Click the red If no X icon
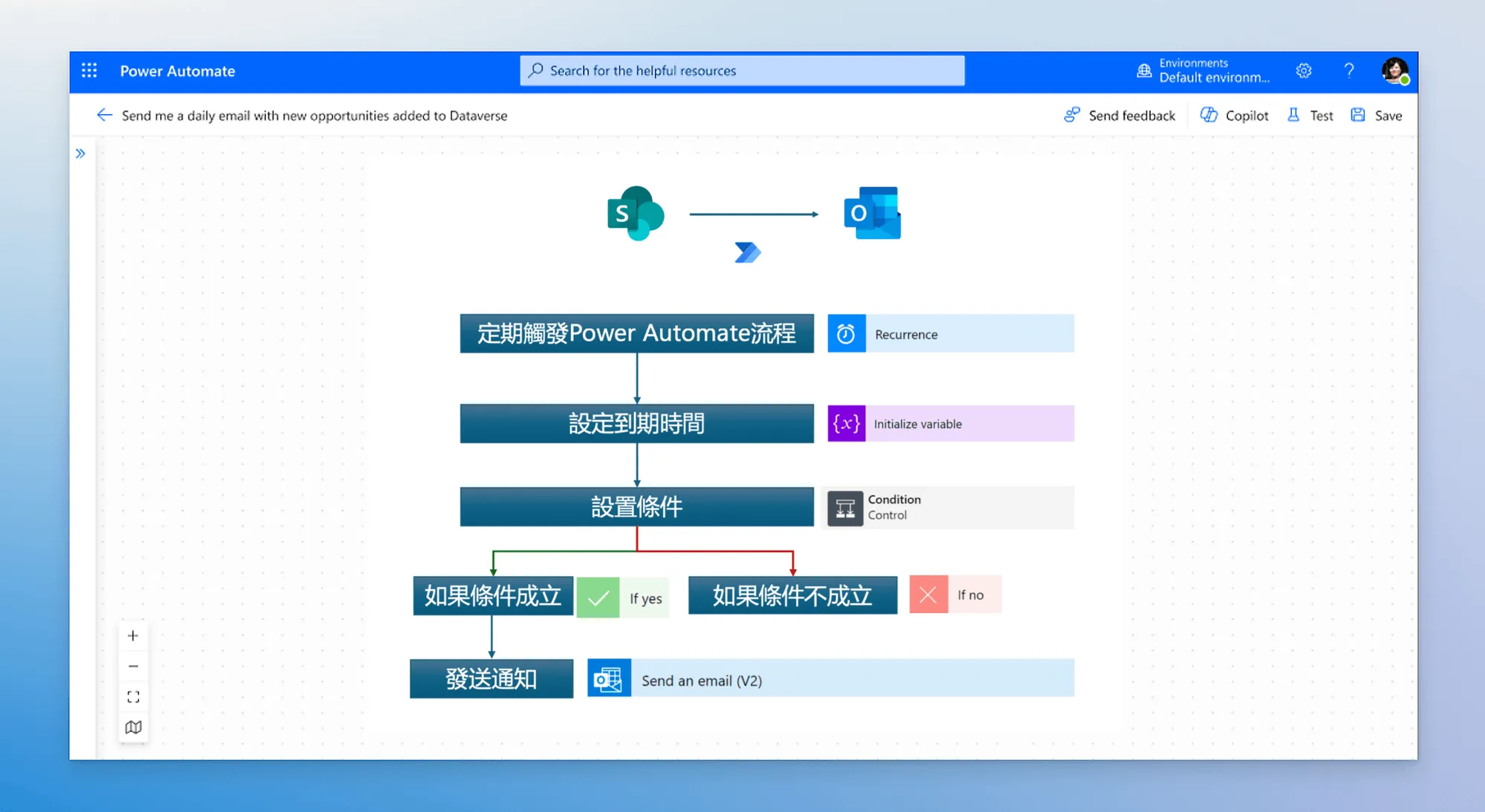Viewport: 1485px width, 812px height. point(928,595)
